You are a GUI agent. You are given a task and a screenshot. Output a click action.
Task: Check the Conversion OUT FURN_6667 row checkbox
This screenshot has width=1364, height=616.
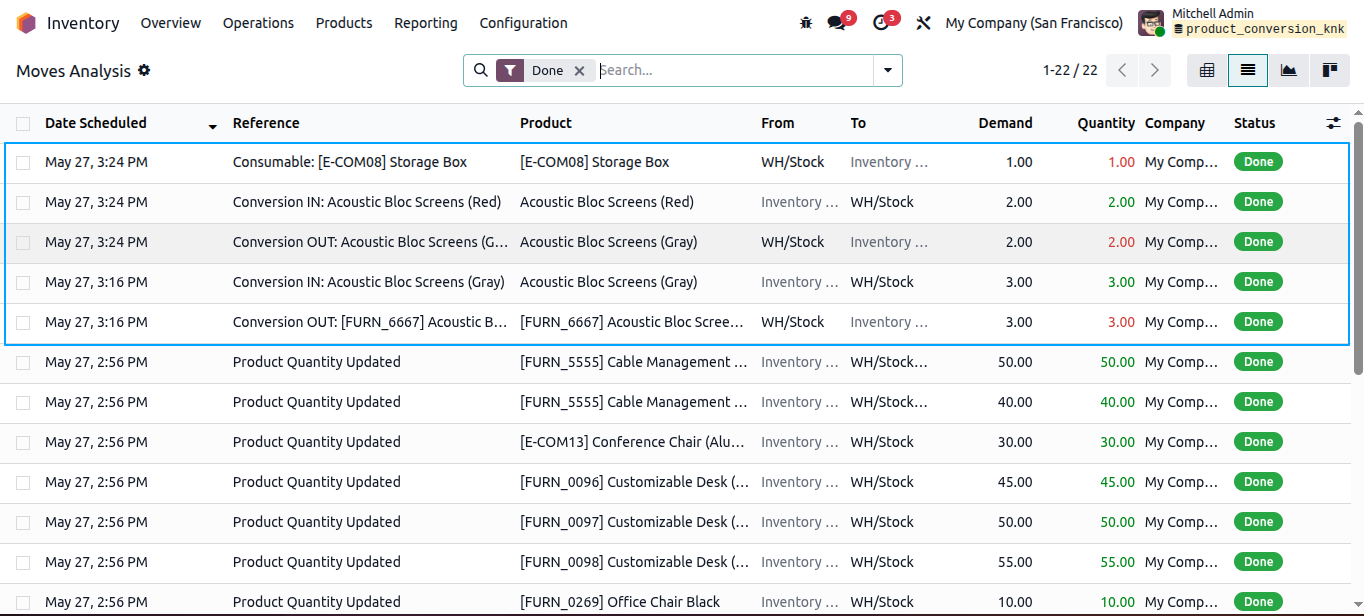pyautogui.click(x=23, y=322)
